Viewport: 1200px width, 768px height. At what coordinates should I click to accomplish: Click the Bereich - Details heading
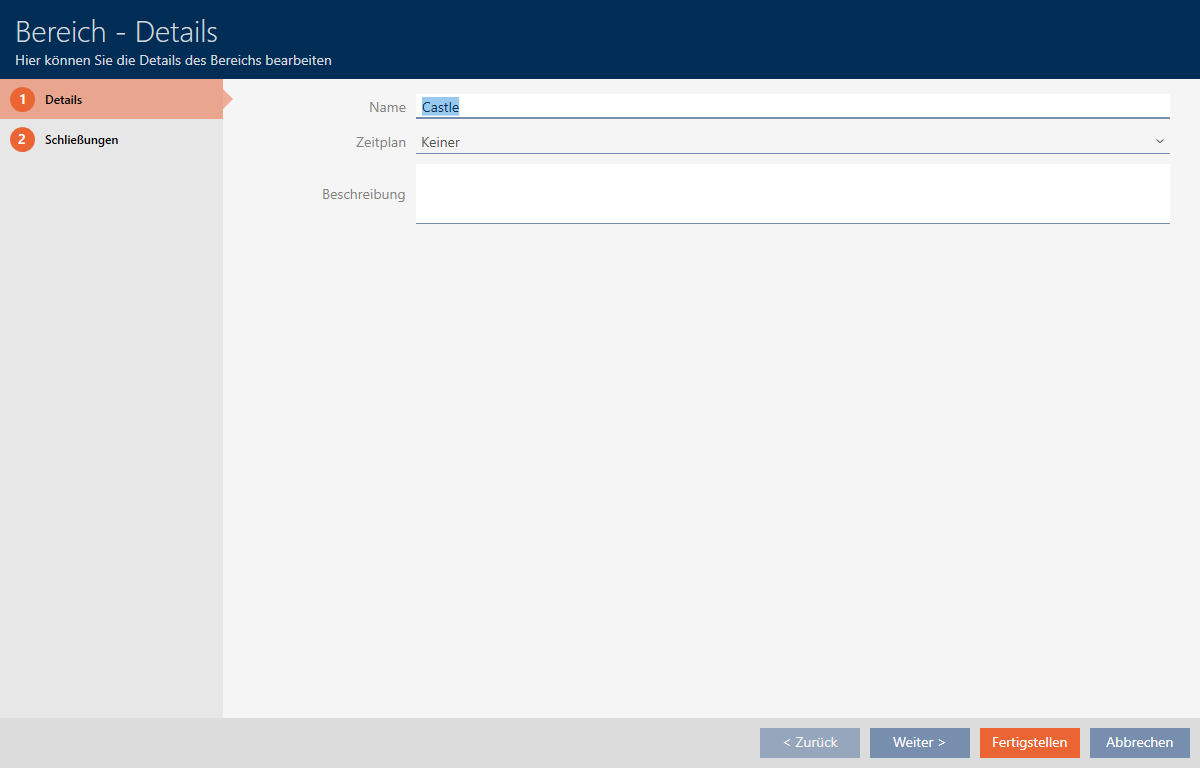(x=116, y=32)
